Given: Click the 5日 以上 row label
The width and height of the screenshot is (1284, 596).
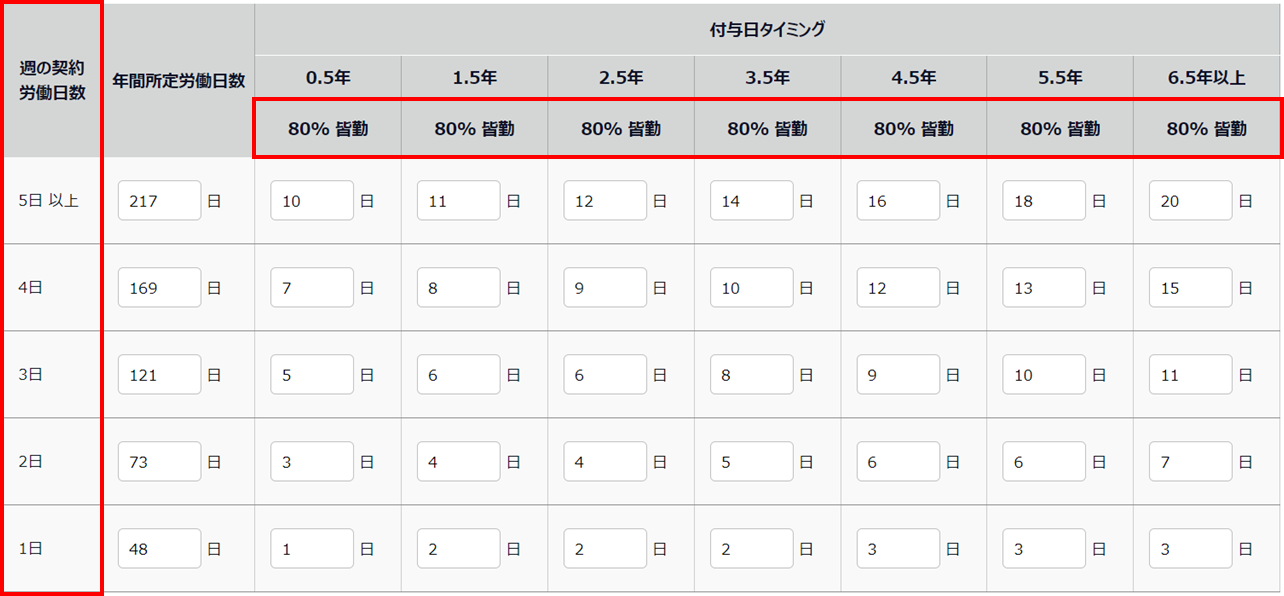Looking at the screenshot, I should pos(48,201).
